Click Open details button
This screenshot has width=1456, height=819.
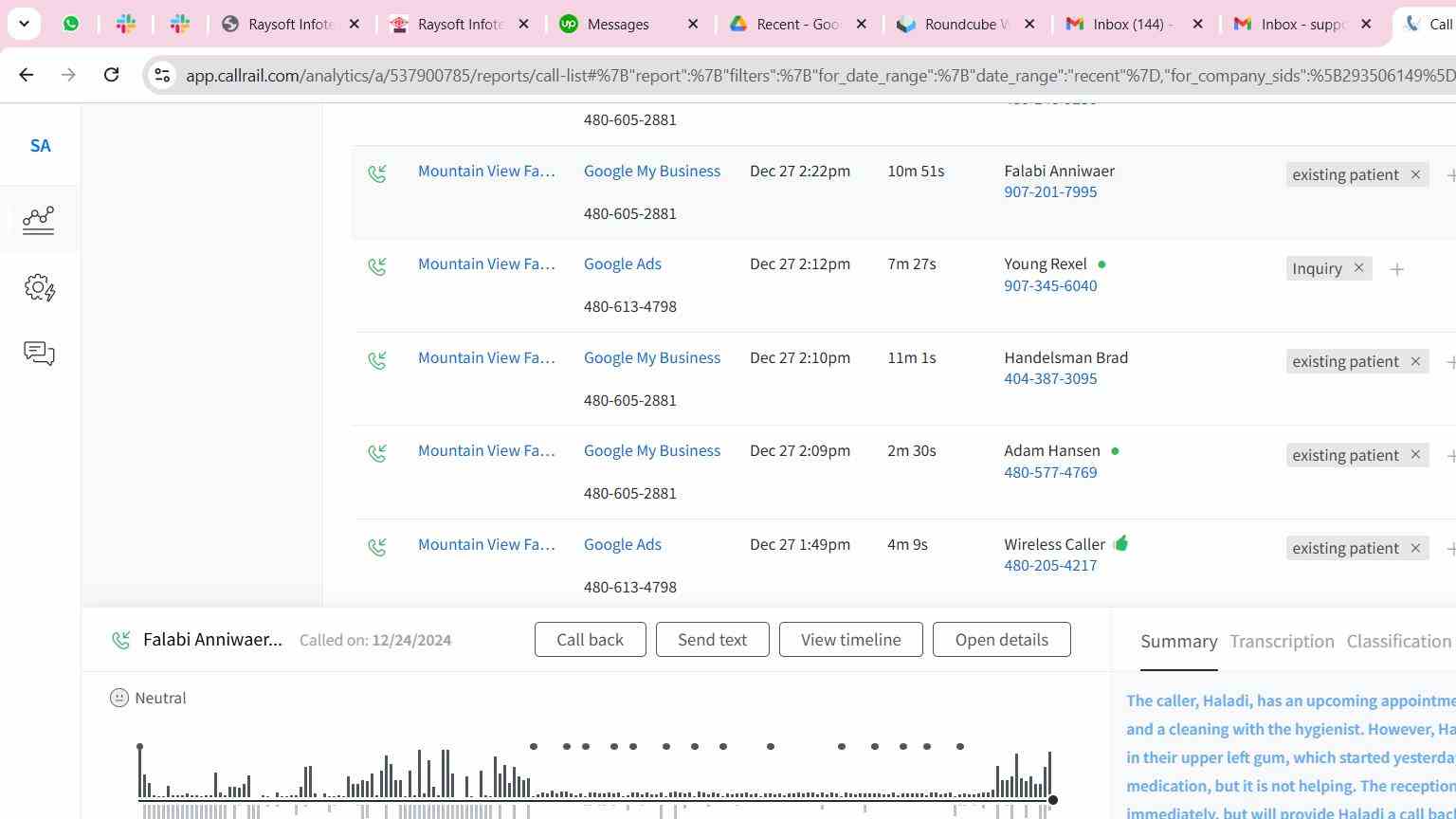tap(1001, 640)
